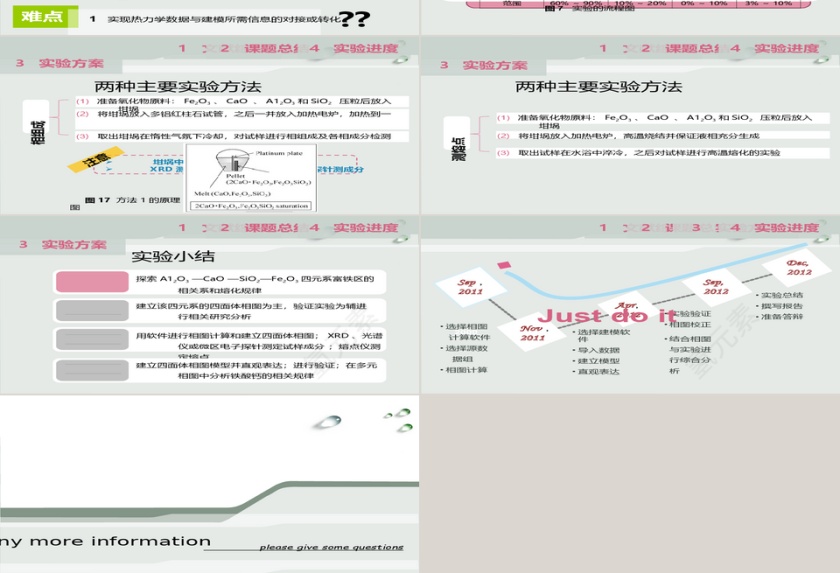
Task: Click the 课题总结 tab on 实验小结 slide
Action: point(271,228)
